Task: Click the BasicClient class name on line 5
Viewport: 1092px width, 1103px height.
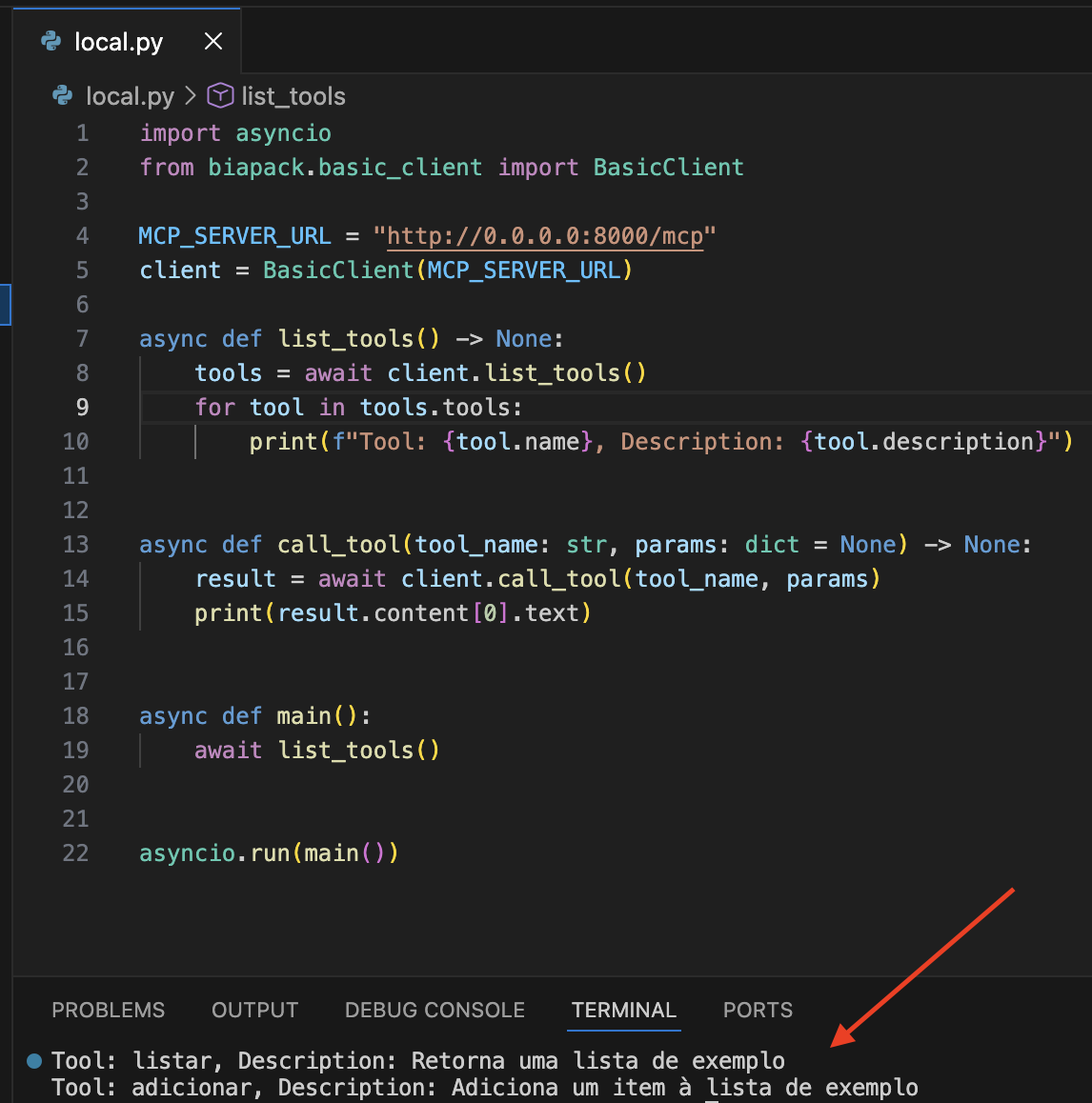Action: click(337, 271)
